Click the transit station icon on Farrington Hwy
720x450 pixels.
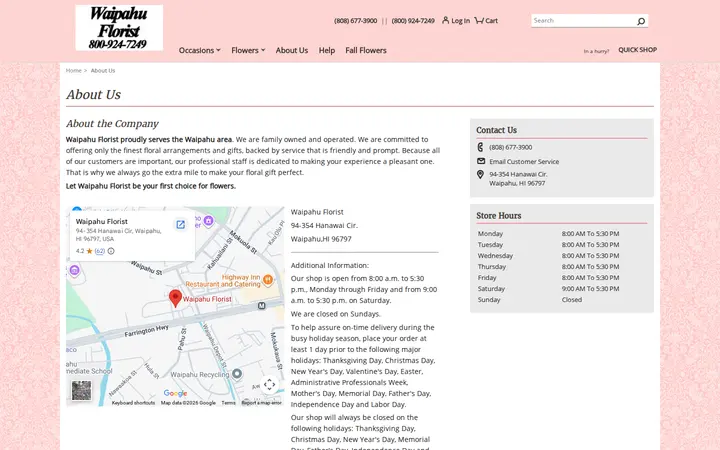point(262,305)
